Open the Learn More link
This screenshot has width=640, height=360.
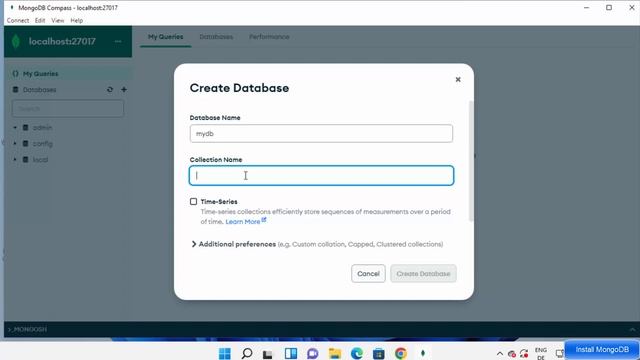click(x=246, y=222)
